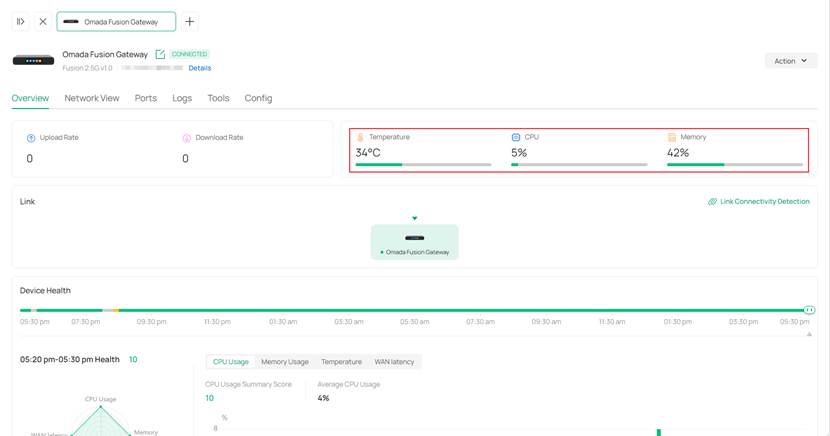Select the Memory Usage chart tab
Screen dimensions: 830x436
(285, 362)
